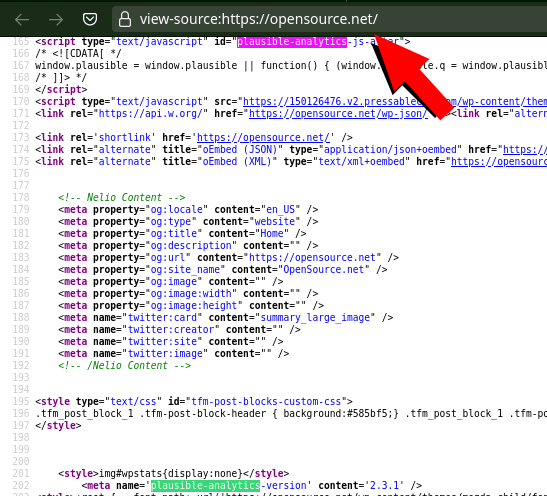The image size is (547, 496).
Task: Click the closing '</script>' tag on line 169
Action: (61, 90)
